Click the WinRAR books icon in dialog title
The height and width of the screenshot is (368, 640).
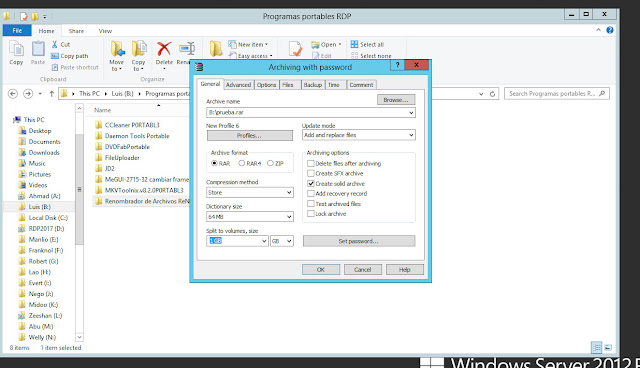(x=199, y=67)
